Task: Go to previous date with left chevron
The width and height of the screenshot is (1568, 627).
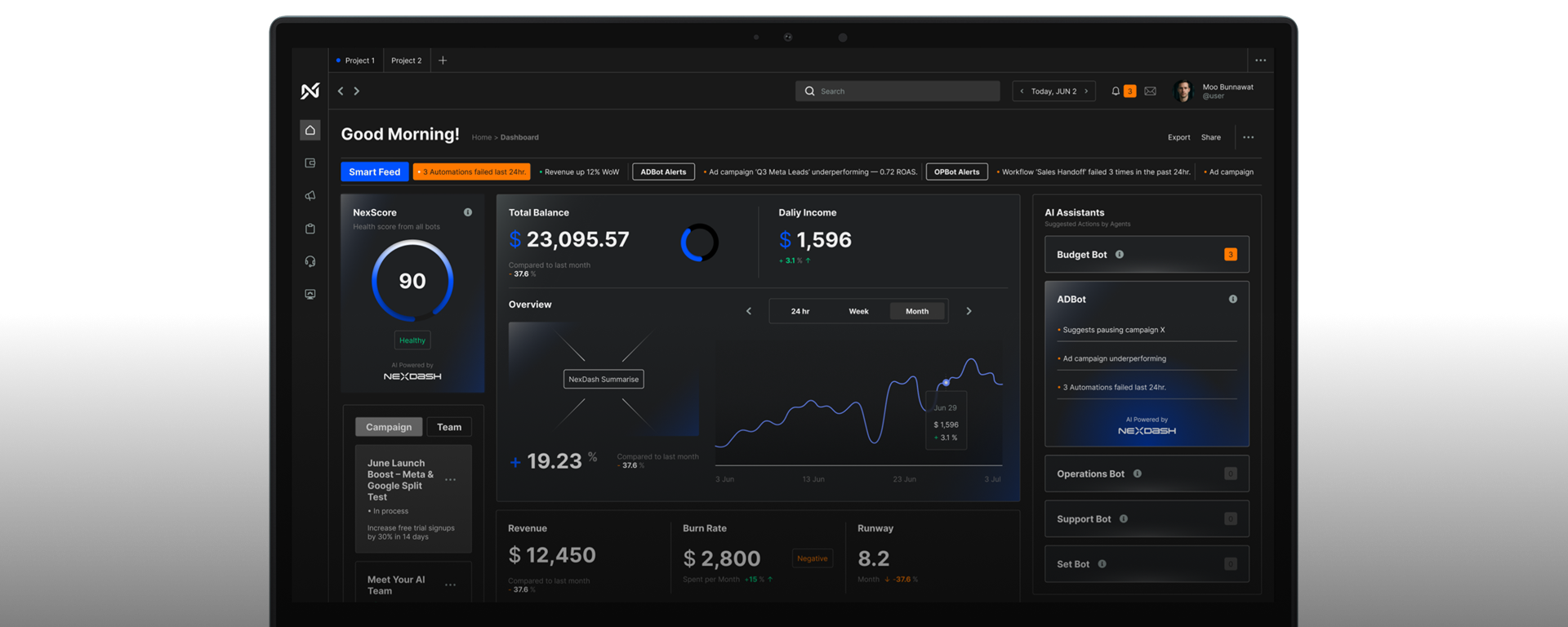Action: (1022, 91)
